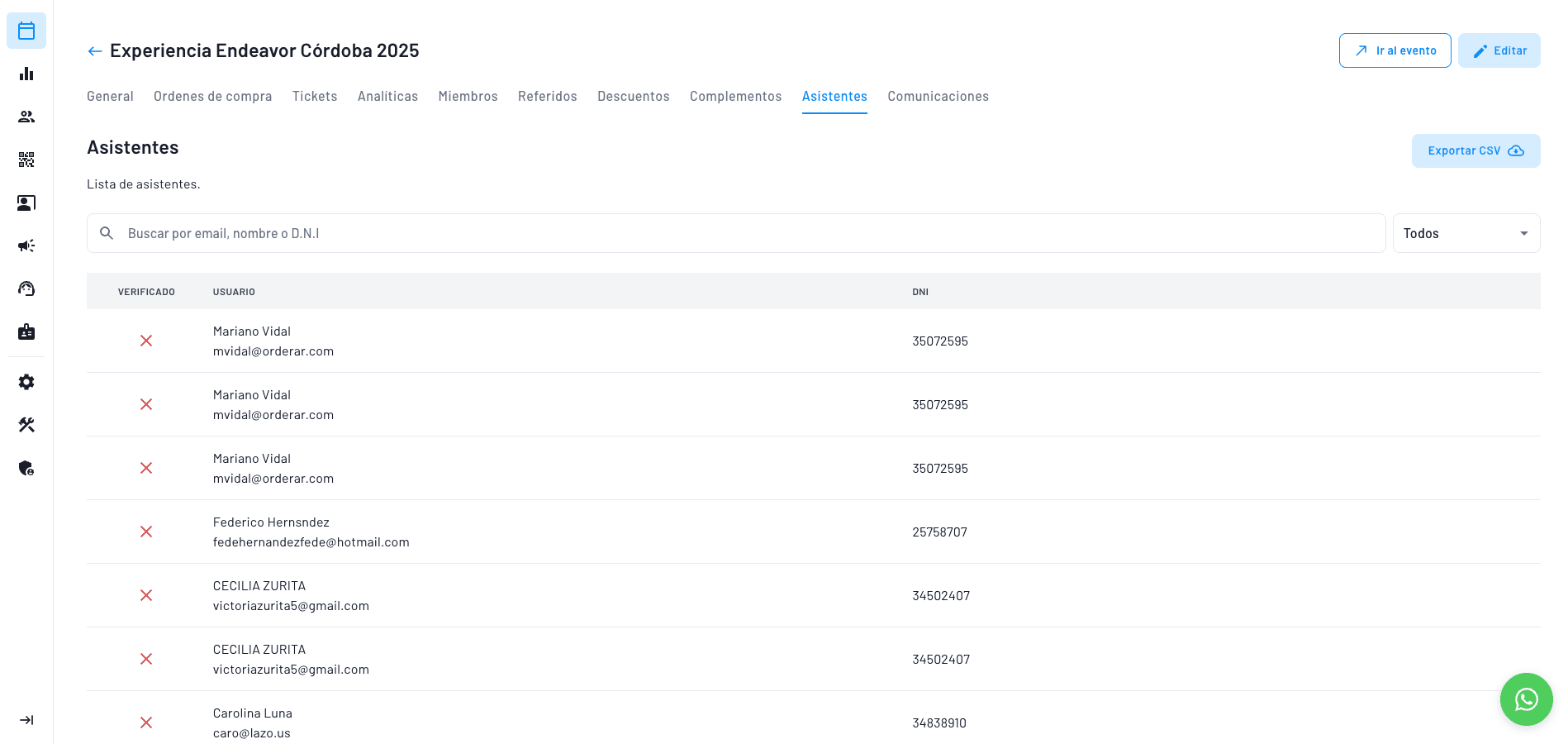Open the shield admin security sidebar icon
The image size is (1568, 744).
[x=26, y=468]
